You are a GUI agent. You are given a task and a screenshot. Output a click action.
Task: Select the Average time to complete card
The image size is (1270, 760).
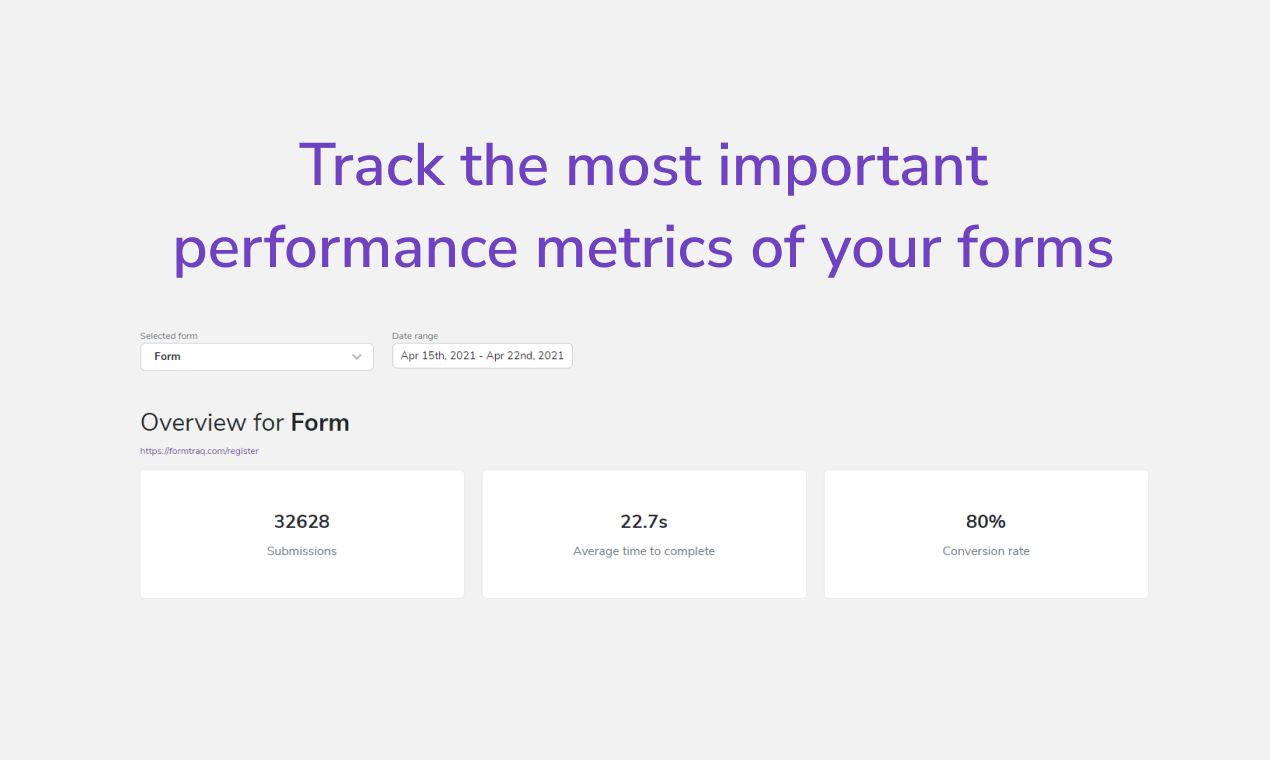[x=644, y=534]
